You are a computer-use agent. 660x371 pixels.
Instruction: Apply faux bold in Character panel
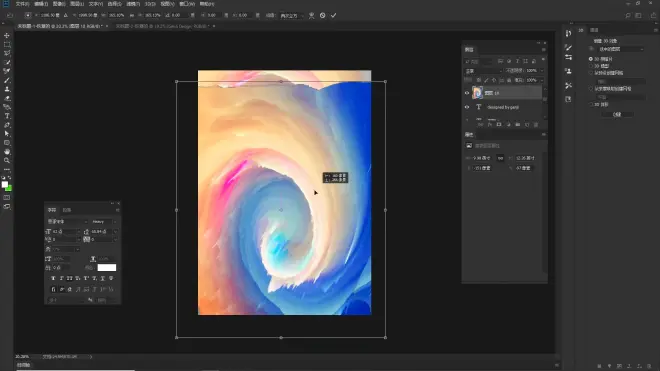[53, 278]
